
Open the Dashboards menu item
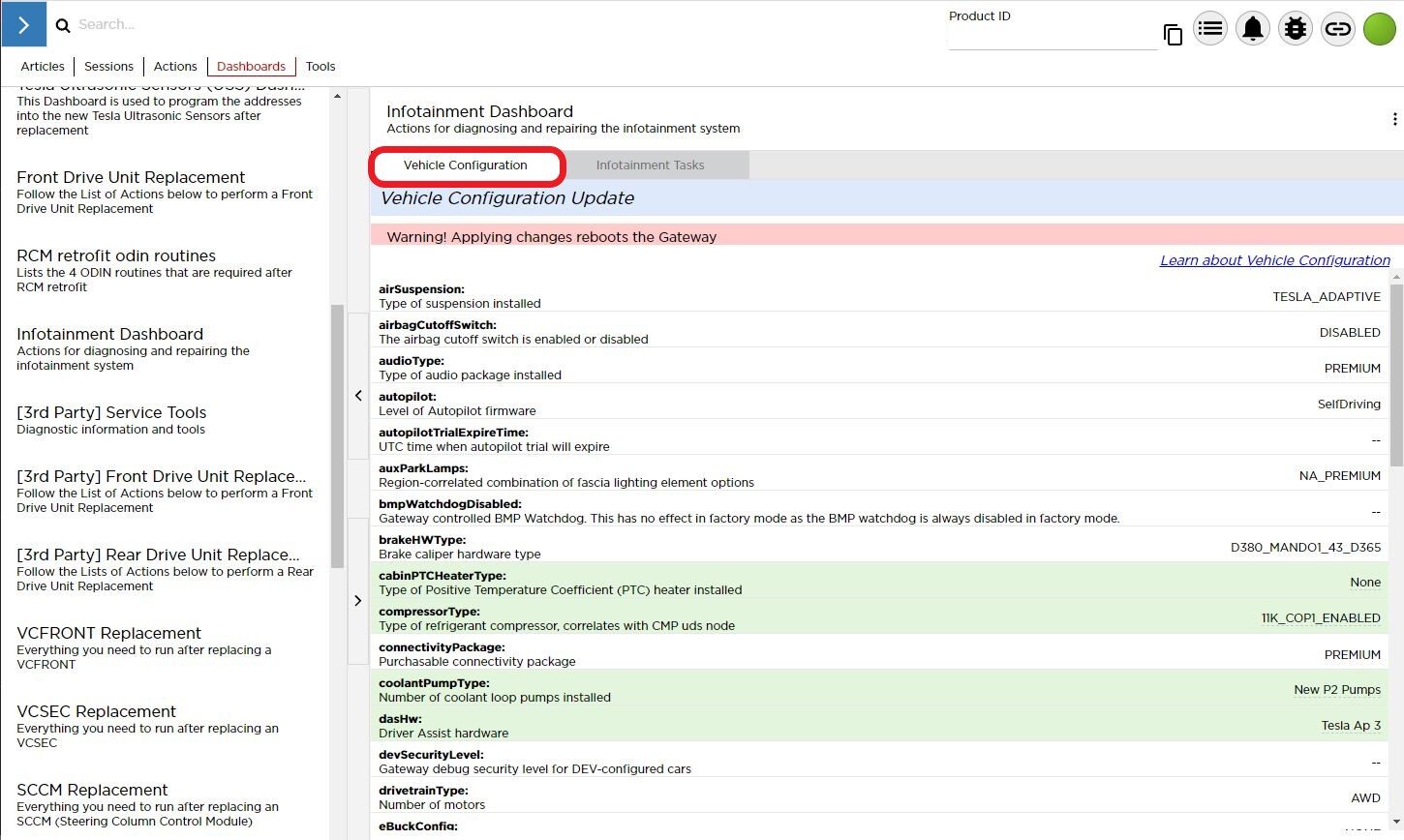point(251,67)
